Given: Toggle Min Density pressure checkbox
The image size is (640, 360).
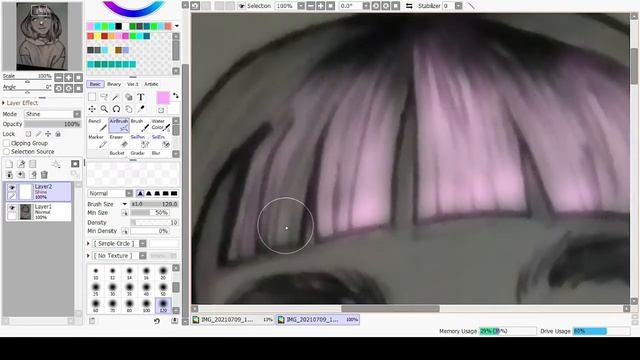Looking at the screenshot, I should click(124, 231).
